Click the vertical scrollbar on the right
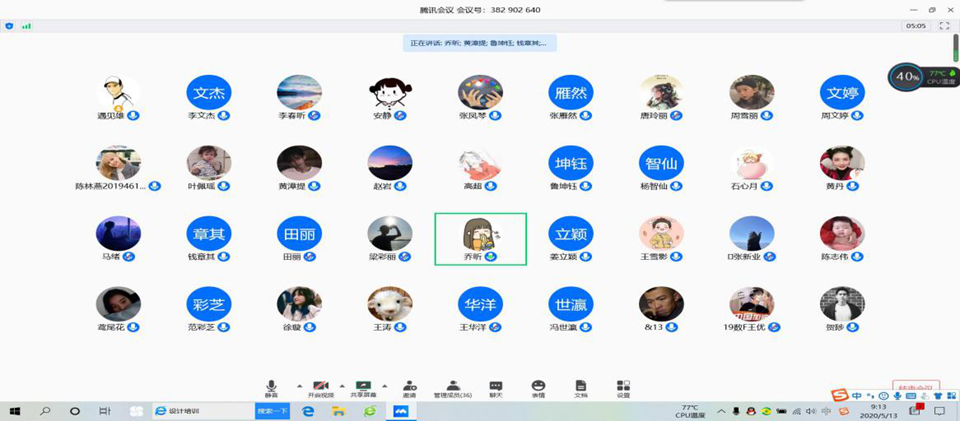Screen dimensions: 960x421 click(x=955, y=45)
